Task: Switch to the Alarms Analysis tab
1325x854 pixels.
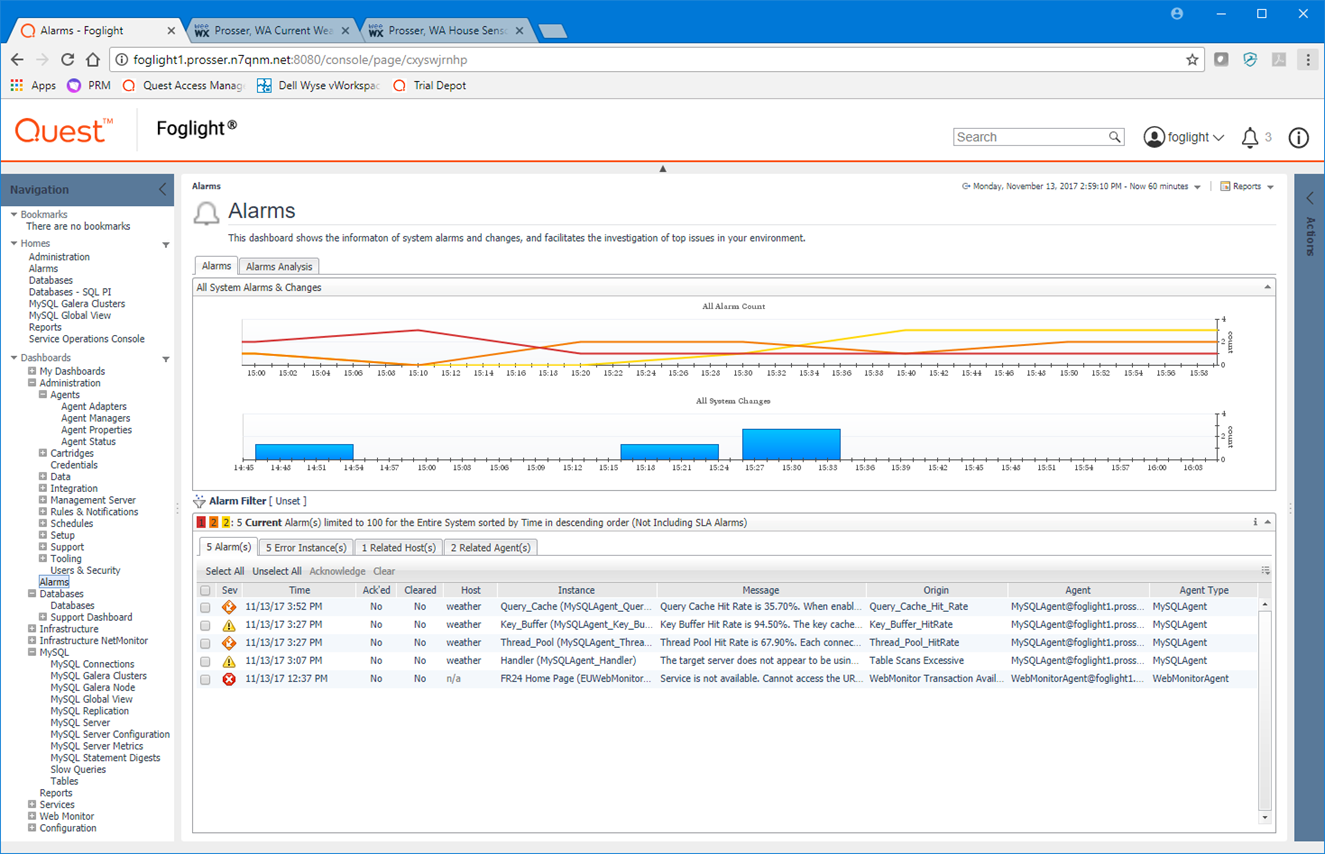Action: click(x=279, y=266)
